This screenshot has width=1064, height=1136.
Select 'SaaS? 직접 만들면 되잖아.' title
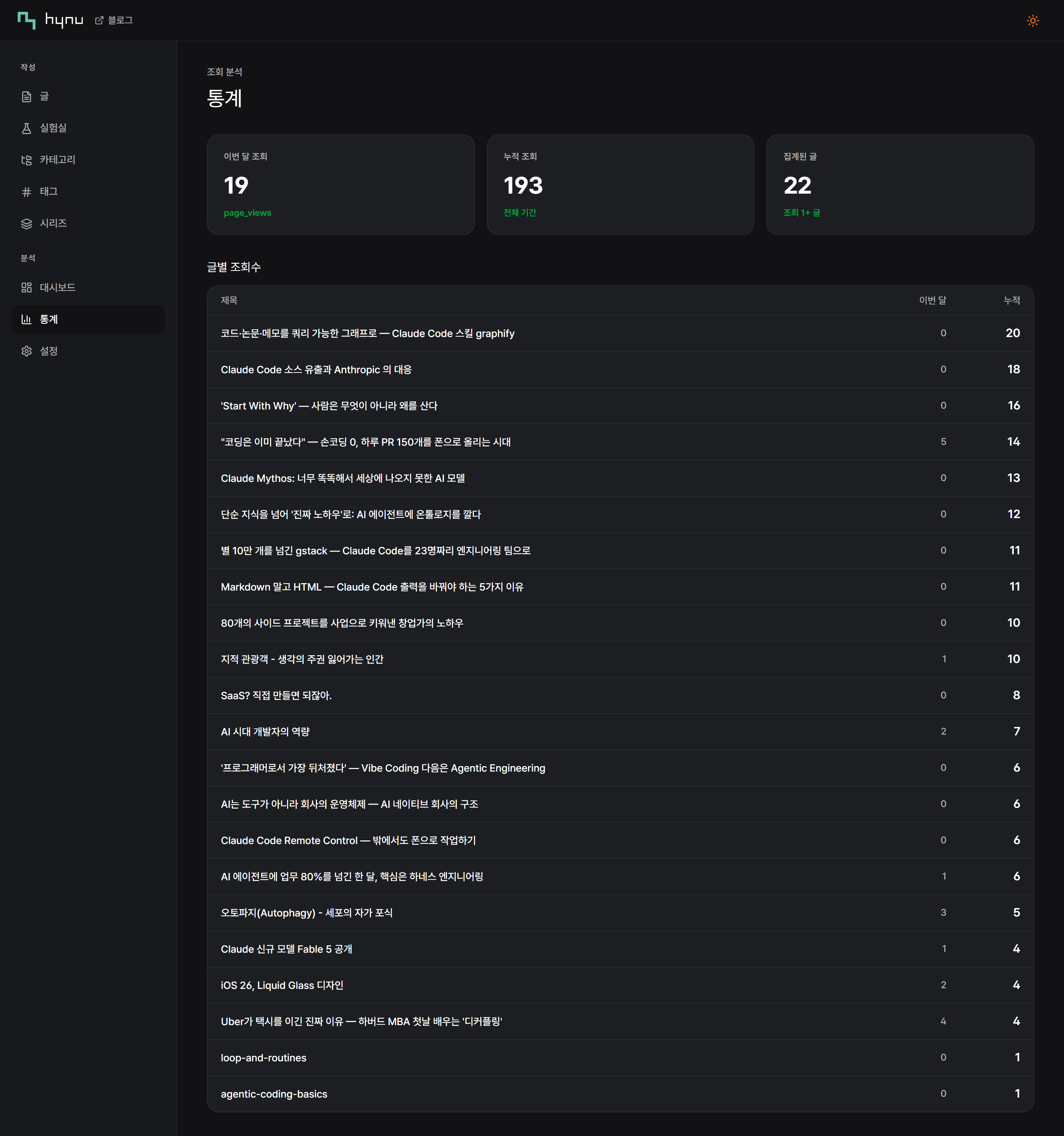[x=276, y=695]
